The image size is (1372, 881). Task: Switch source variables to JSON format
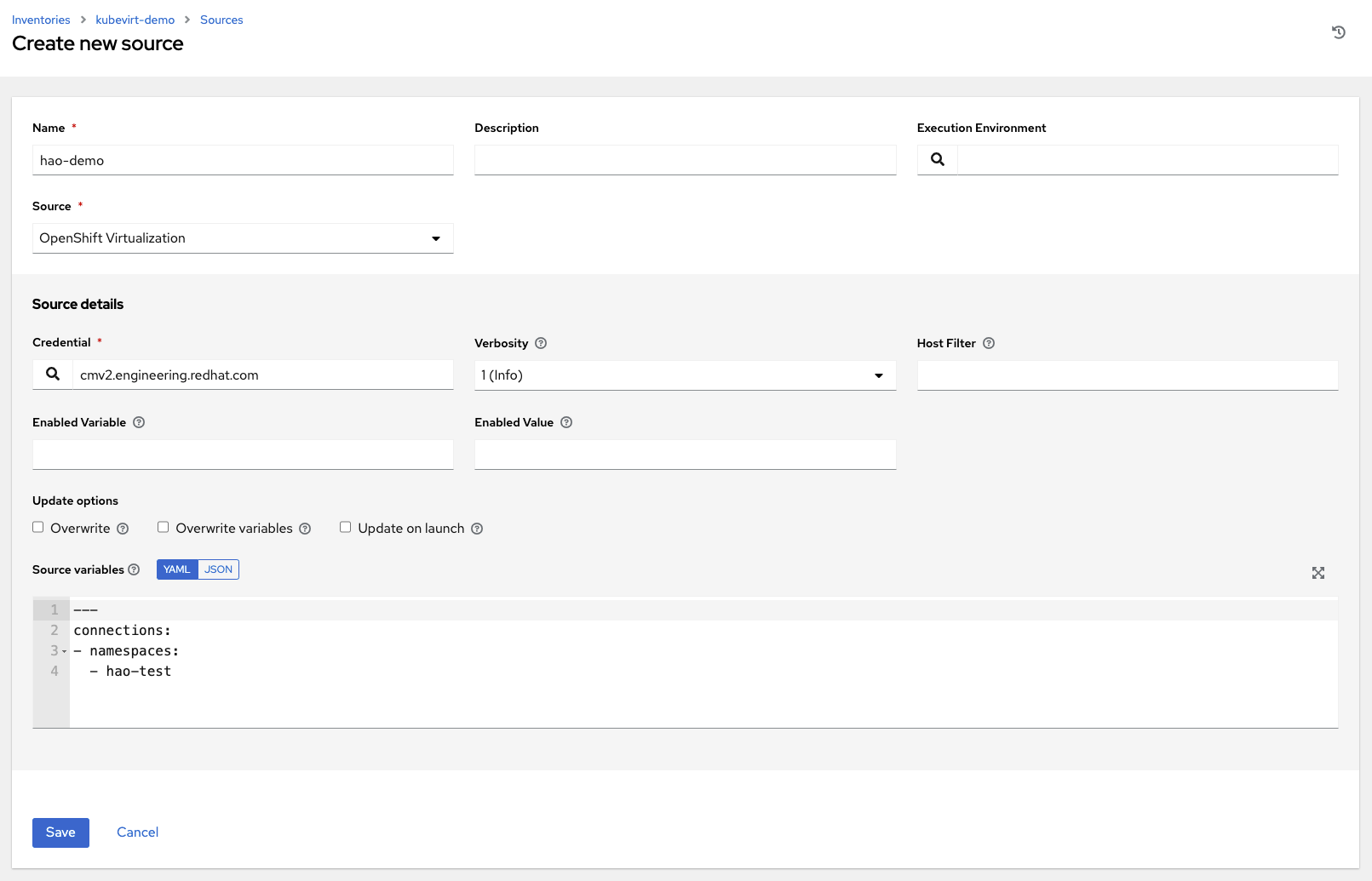[218, 569]
